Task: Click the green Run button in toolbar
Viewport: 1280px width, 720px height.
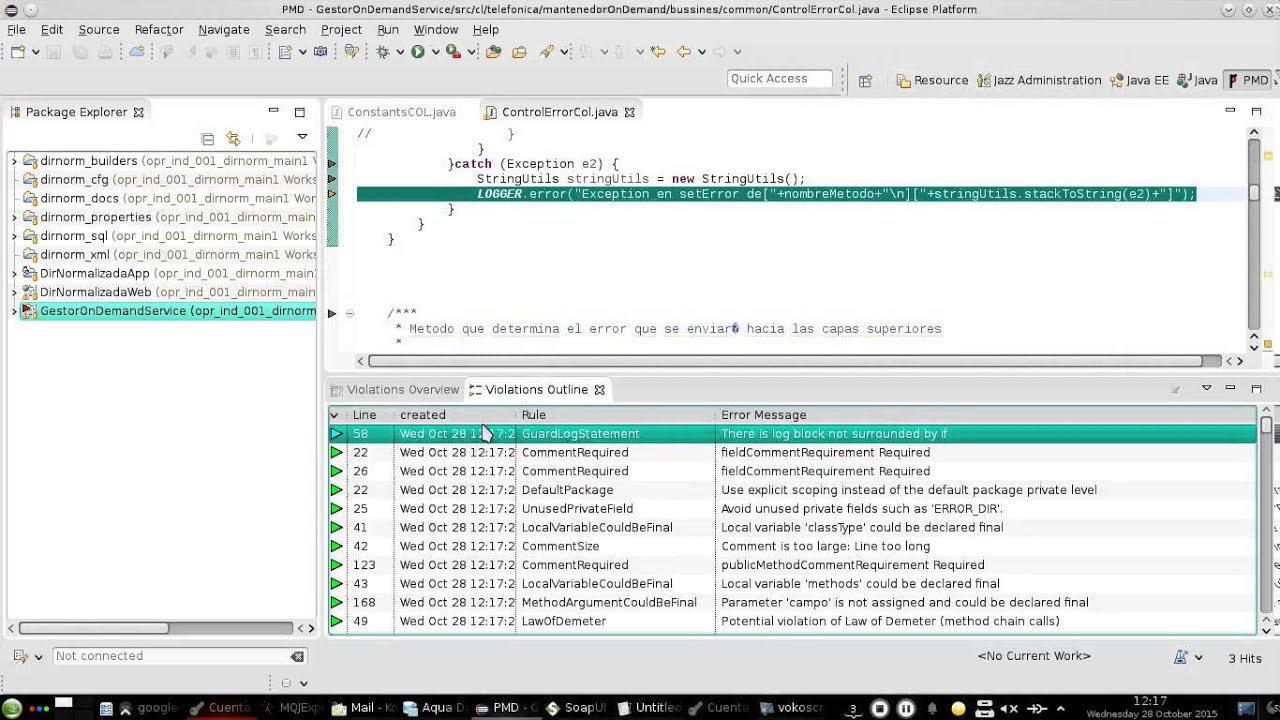Action: click(x=418, y=52)
